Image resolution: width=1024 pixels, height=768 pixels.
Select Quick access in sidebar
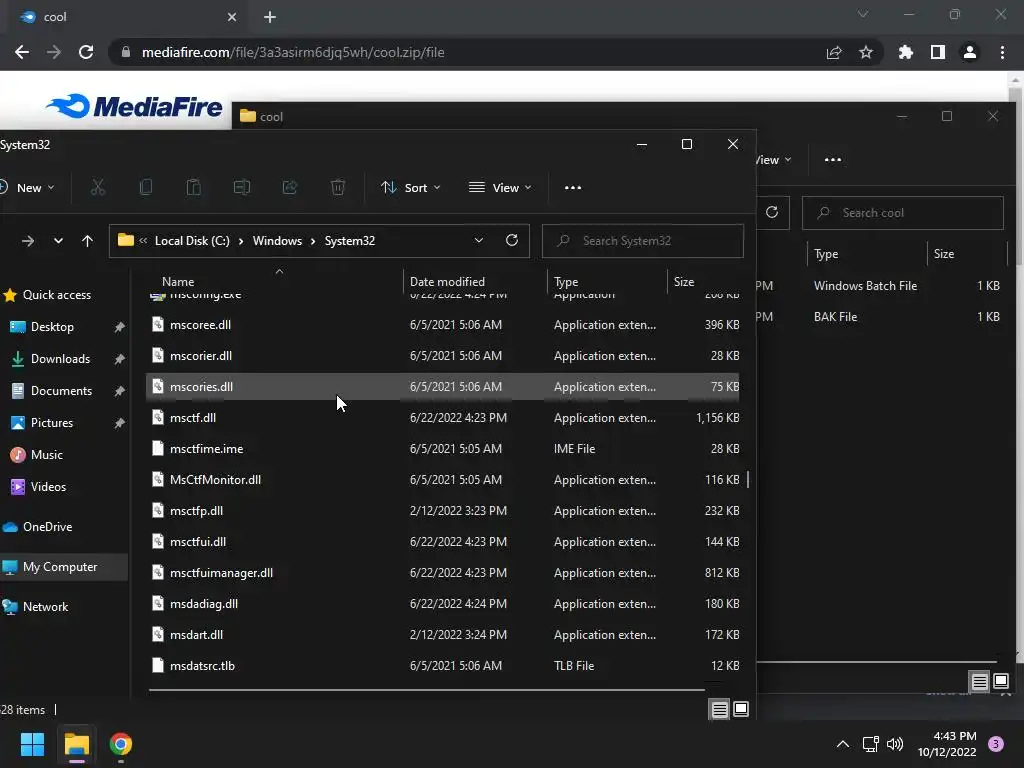pyautogui.click(x=57, y=295)
